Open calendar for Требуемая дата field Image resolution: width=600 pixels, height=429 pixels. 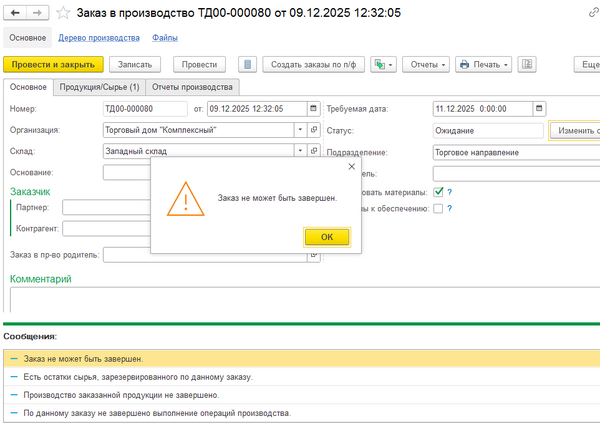(540, 108)
